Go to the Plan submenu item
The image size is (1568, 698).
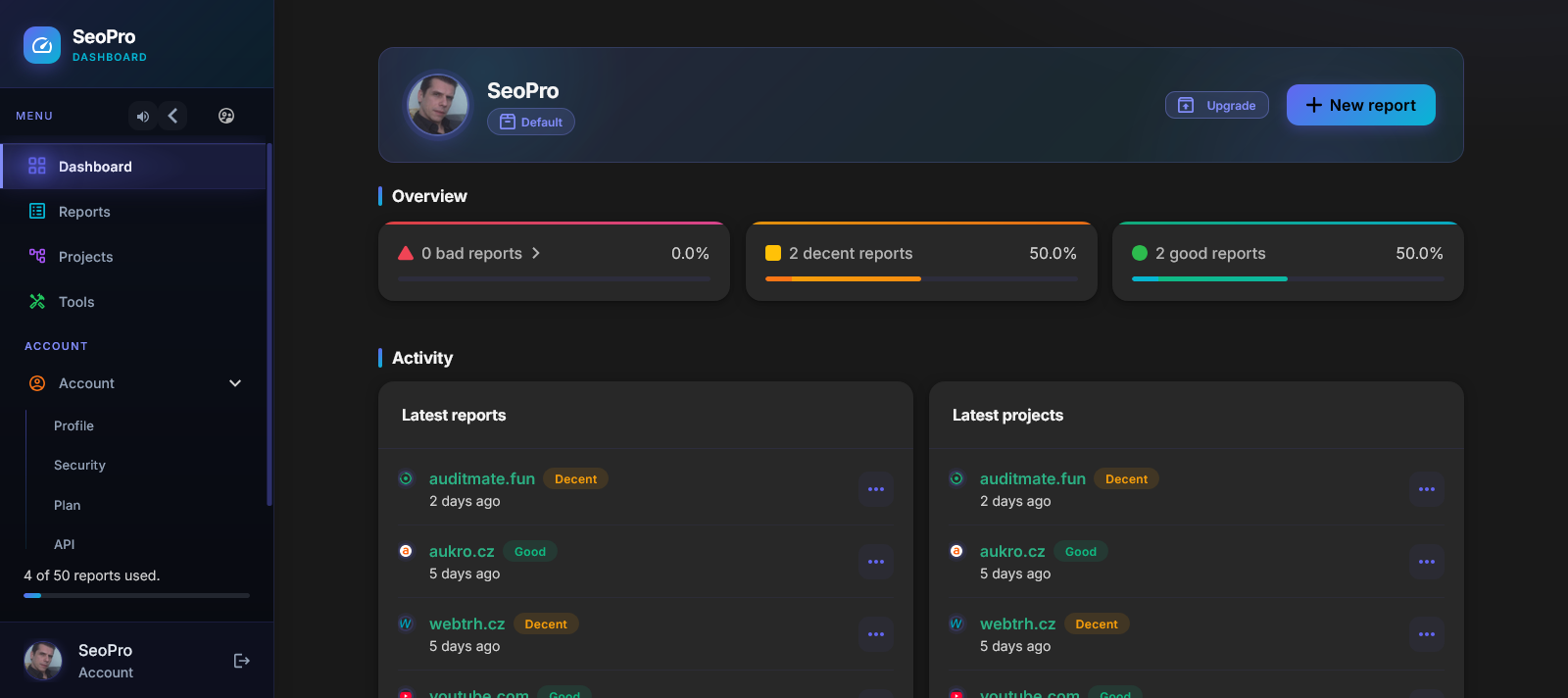tap(68, 505)
